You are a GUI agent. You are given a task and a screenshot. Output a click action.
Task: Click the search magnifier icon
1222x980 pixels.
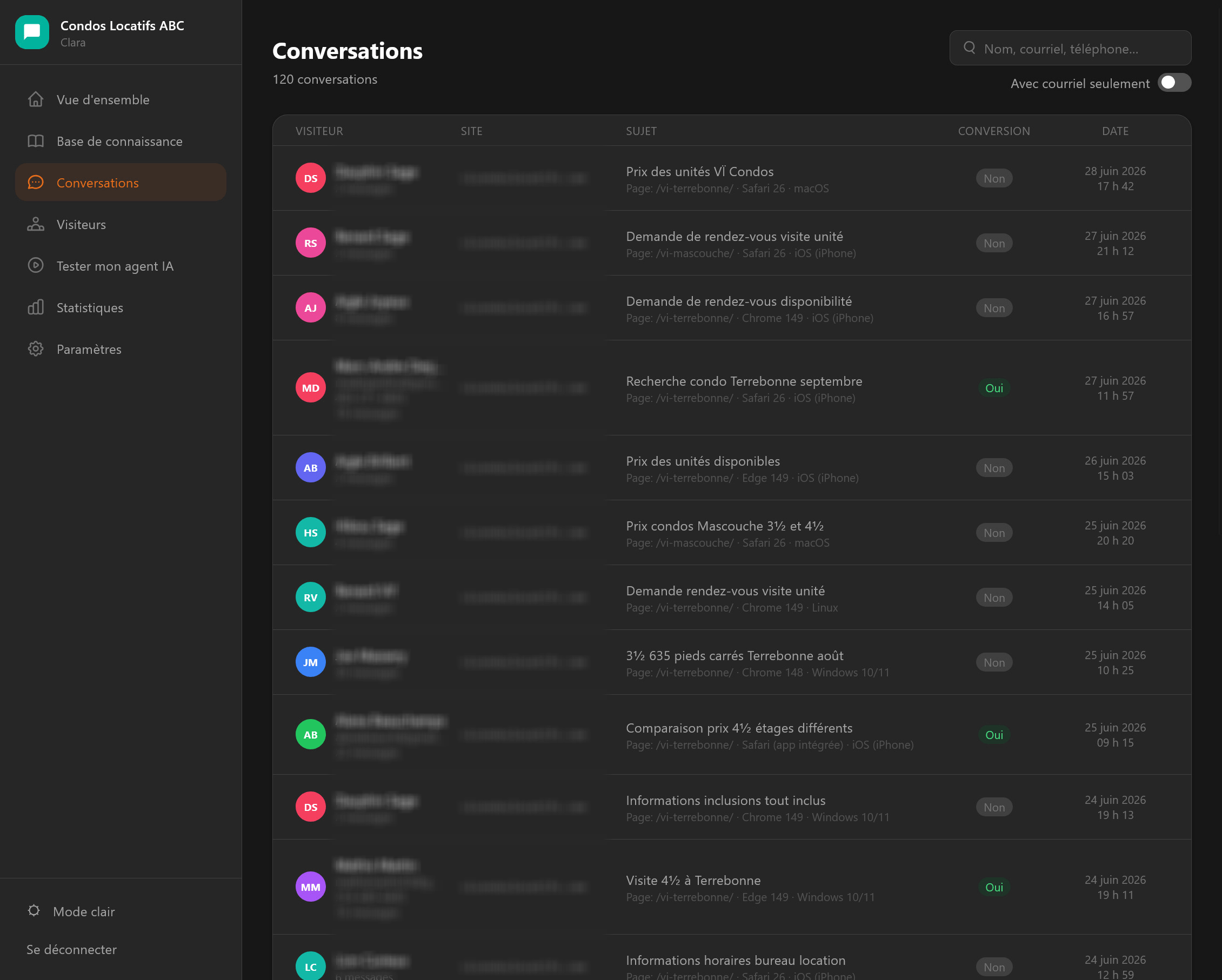[x=970, y=48]
